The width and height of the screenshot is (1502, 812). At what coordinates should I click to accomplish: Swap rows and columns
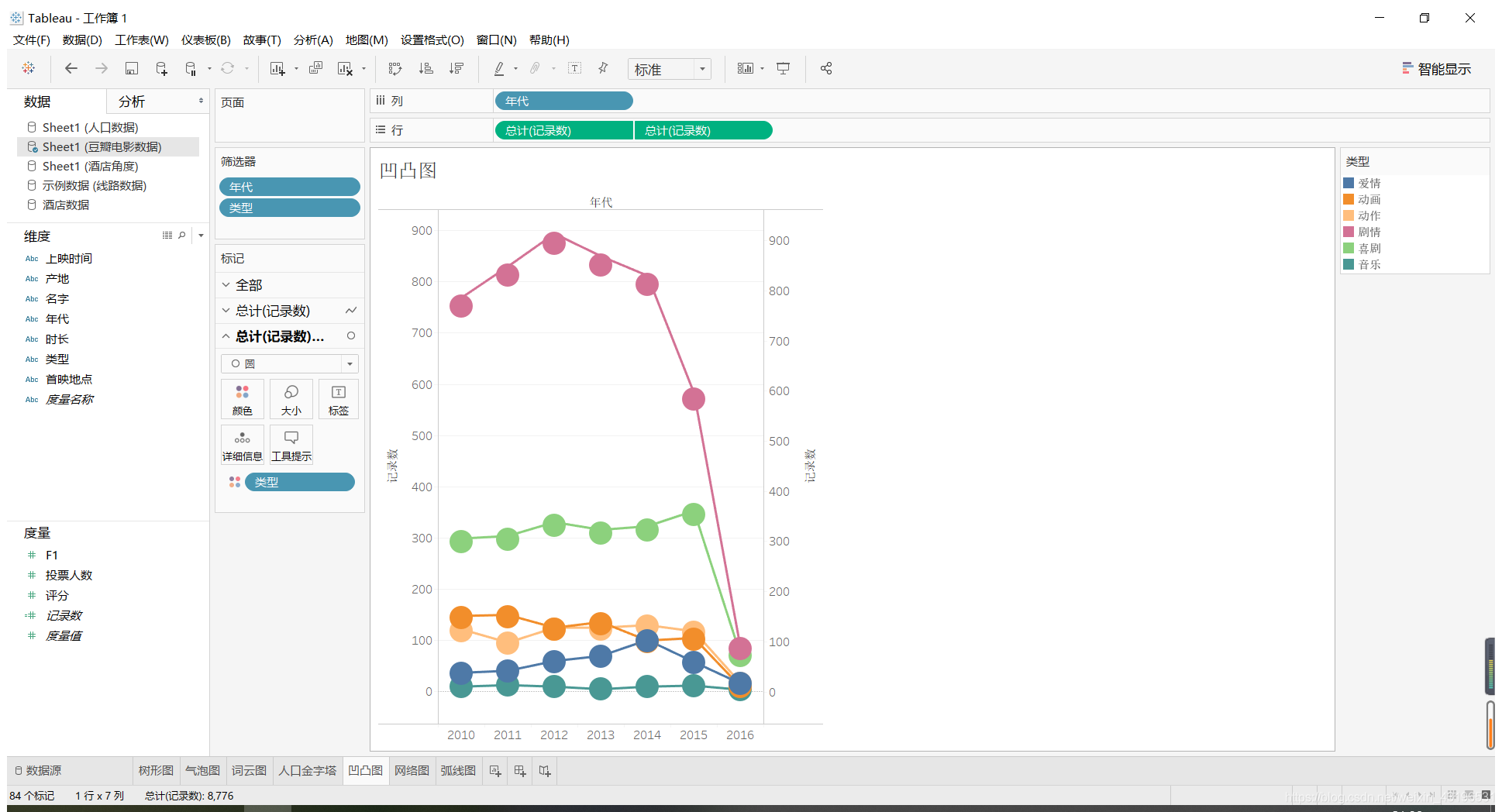tap(395, 68)
